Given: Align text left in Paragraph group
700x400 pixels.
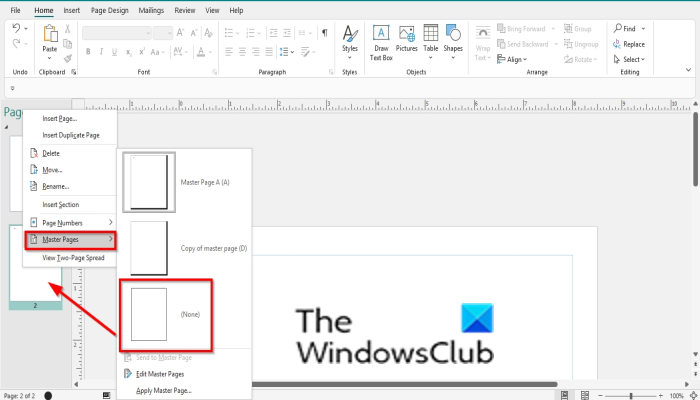Looking at the screenshot, I should (x=229, y=52).
